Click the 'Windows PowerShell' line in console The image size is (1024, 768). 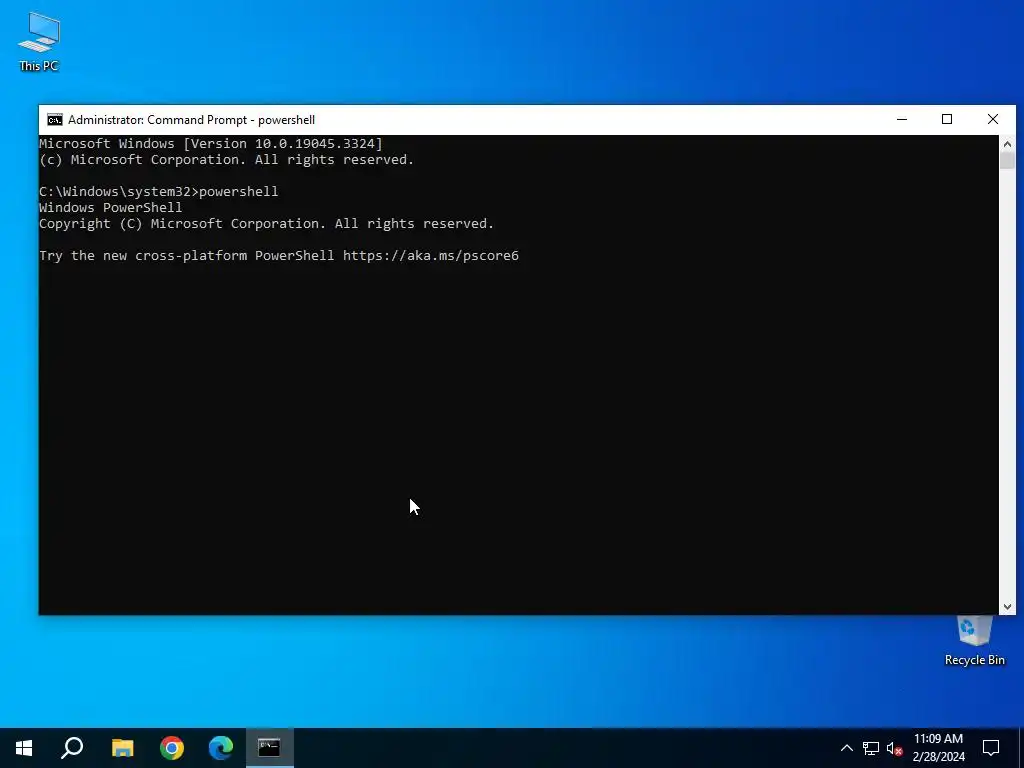(110, 208)
